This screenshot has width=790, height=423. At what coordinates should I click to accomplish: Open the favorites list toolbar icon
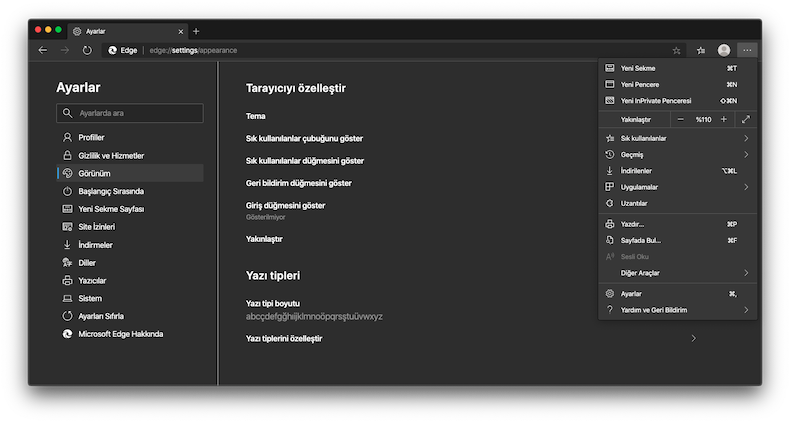point(701,50)
